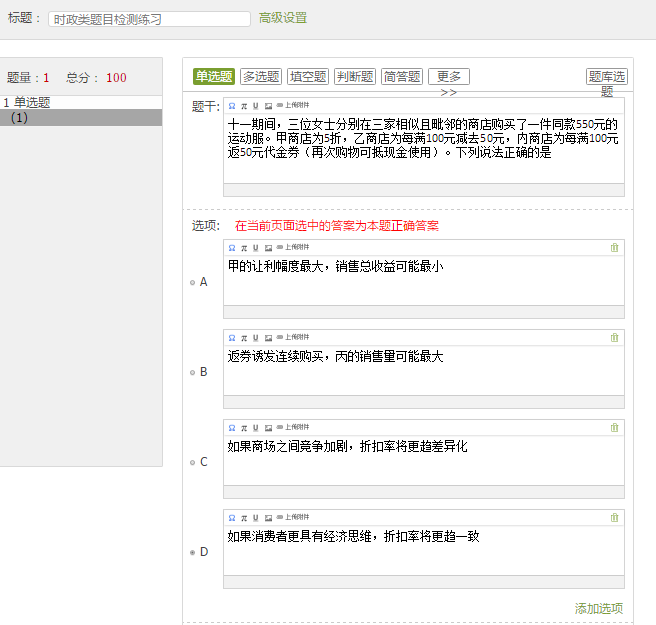Image resolution: width=656 pixels, height=625 pixels.
Task: Click 添加选项 to add an option
Action: click(x=598, y=608)
